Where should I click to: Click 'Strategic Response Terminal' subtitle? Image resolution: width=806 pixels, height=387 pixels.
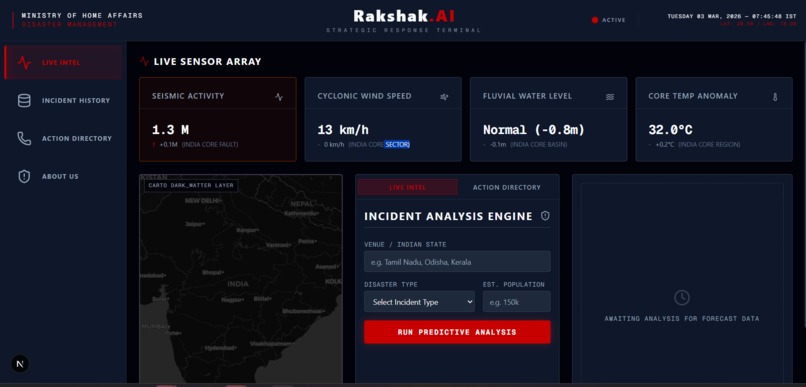pos(404,30)
